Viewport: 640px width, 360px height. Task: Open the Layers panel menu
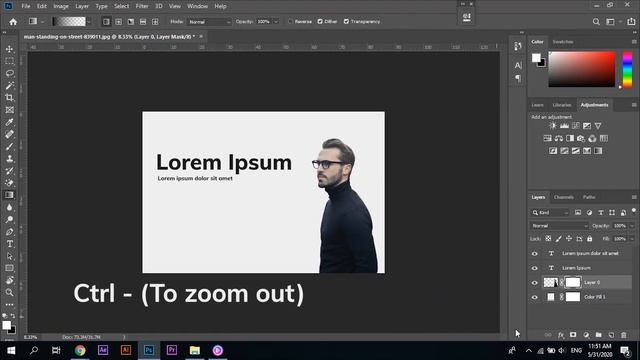pos(634,197)
